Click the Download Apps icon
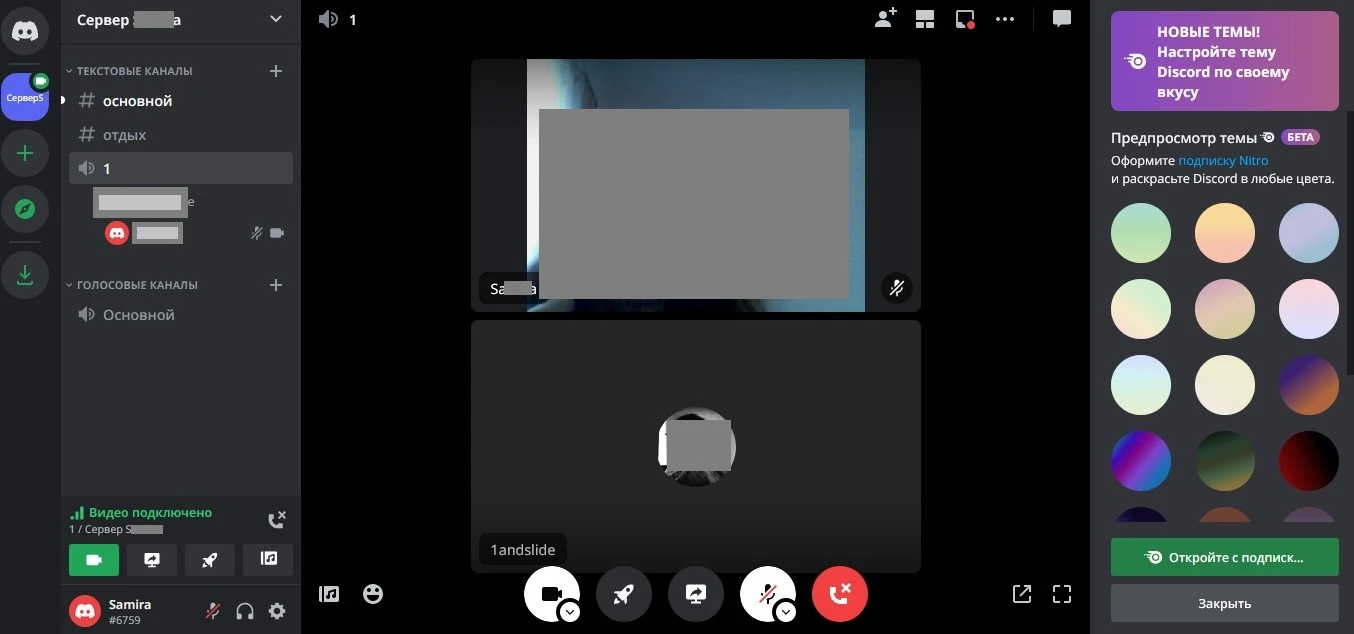Image resolution: width=1354 pixels, height=634 pixels. tap(25, 275)
